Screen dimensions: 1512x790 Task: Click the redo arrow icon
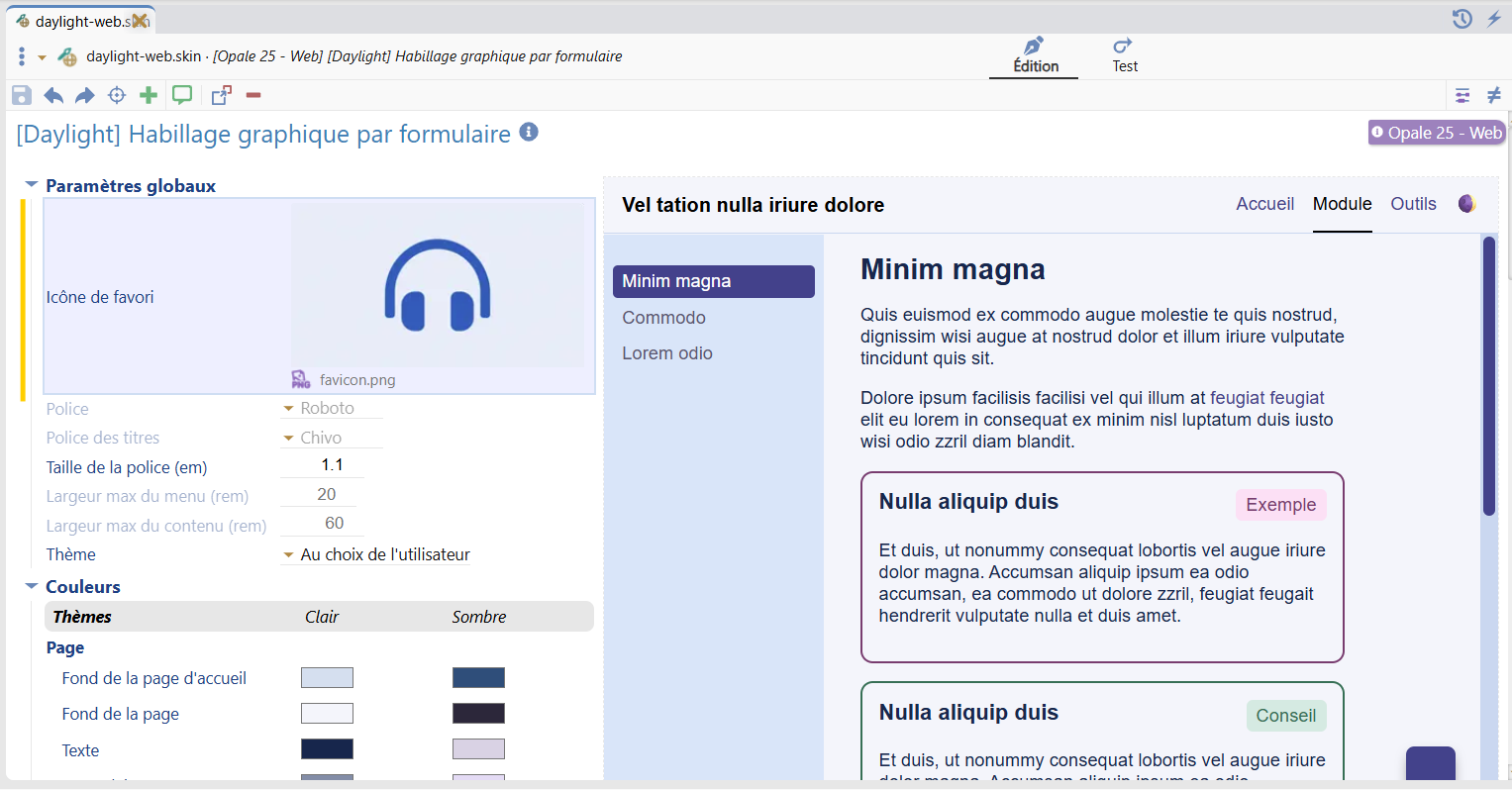85,95
